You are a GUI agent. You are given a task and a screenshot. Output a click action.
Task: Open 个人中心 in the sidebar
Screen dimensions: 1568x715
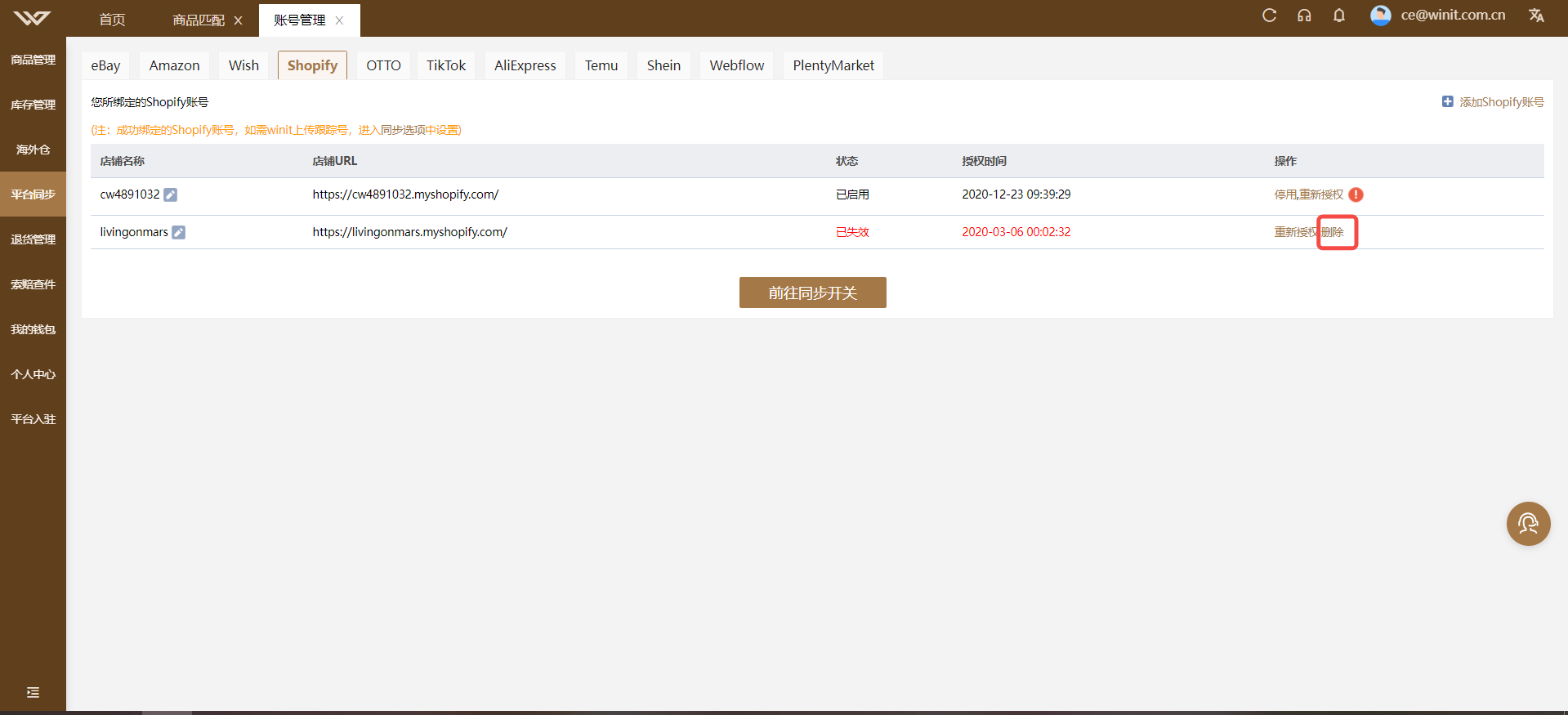tap(33, 374)
